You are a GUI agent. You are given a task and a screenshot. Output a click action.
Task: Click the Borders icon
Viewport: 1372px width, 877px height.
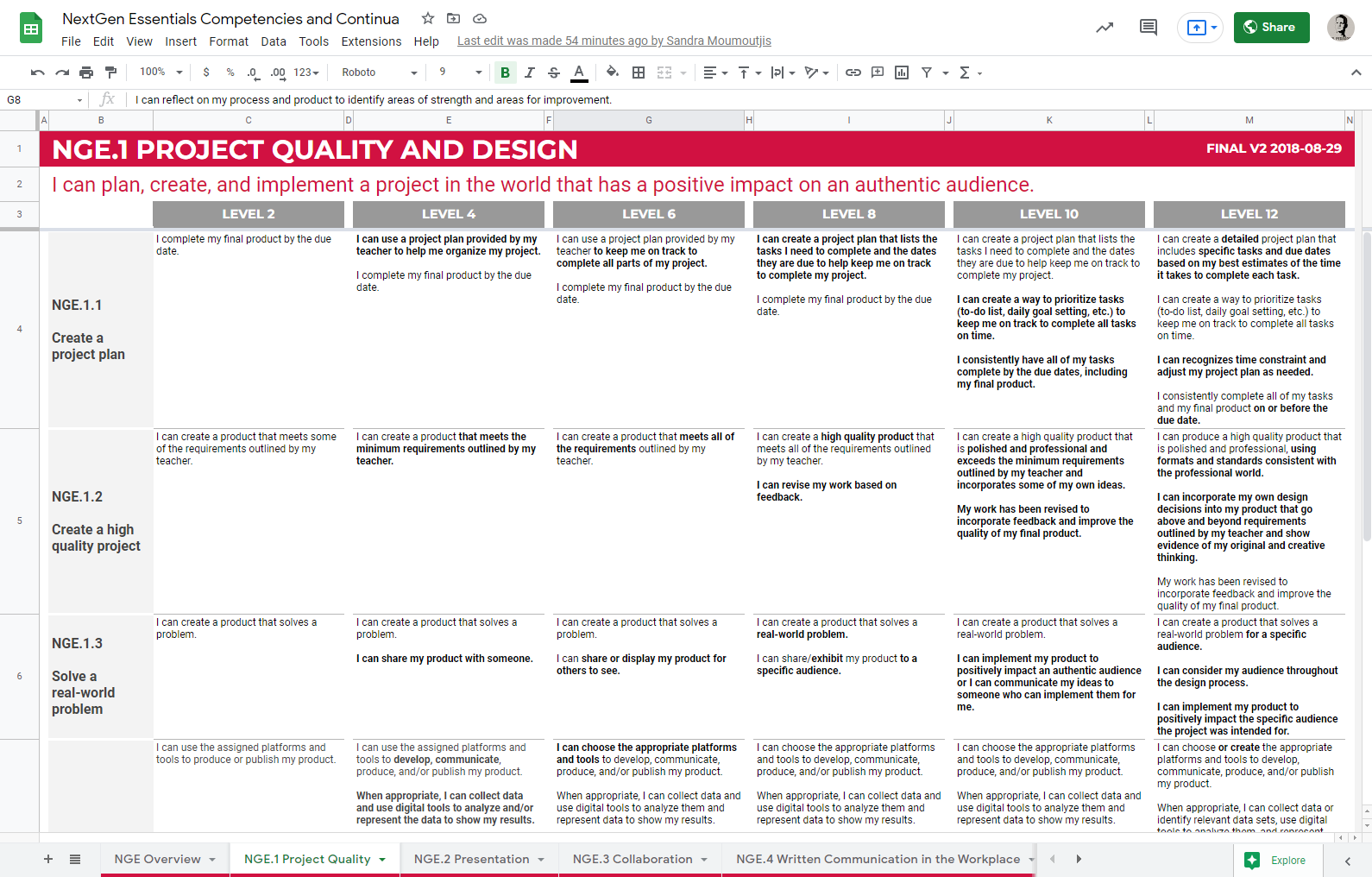click(x=639, y=73)
